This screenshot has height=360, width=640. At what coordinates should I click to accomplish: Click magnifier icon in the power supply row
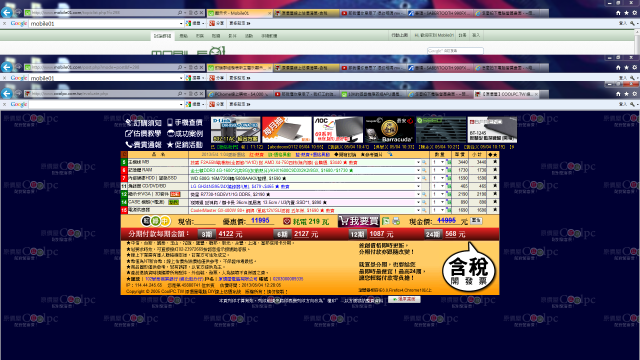click(424, 210)
